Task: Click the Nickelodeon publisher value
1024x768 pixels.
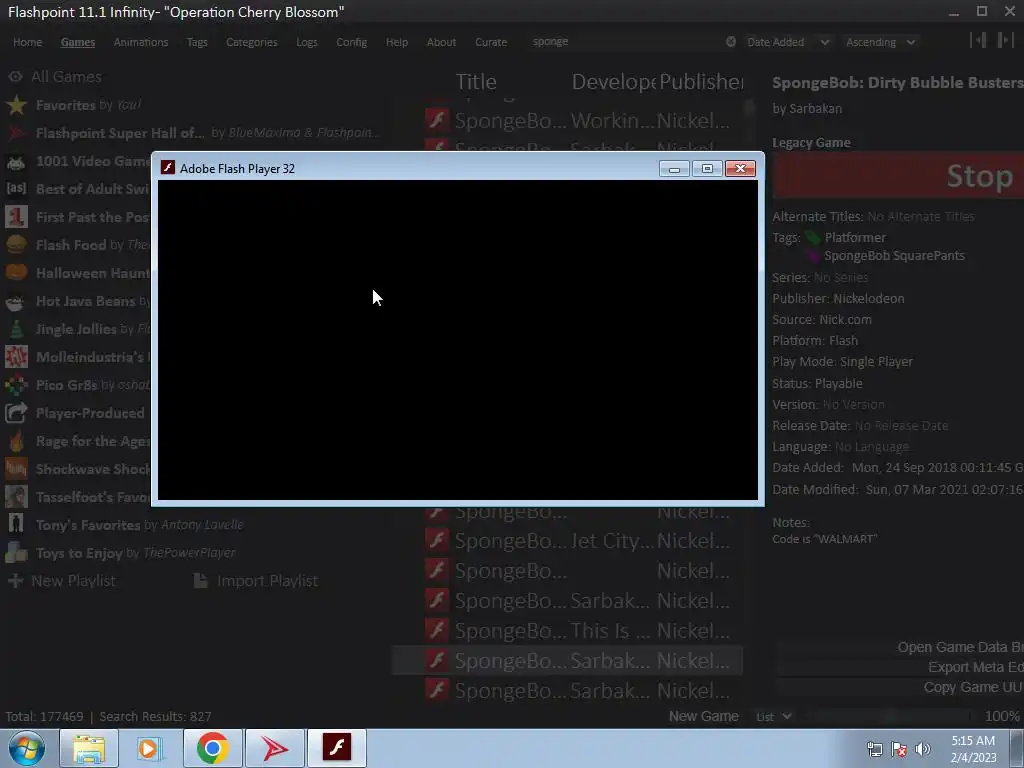Action: tap(869, 298)
